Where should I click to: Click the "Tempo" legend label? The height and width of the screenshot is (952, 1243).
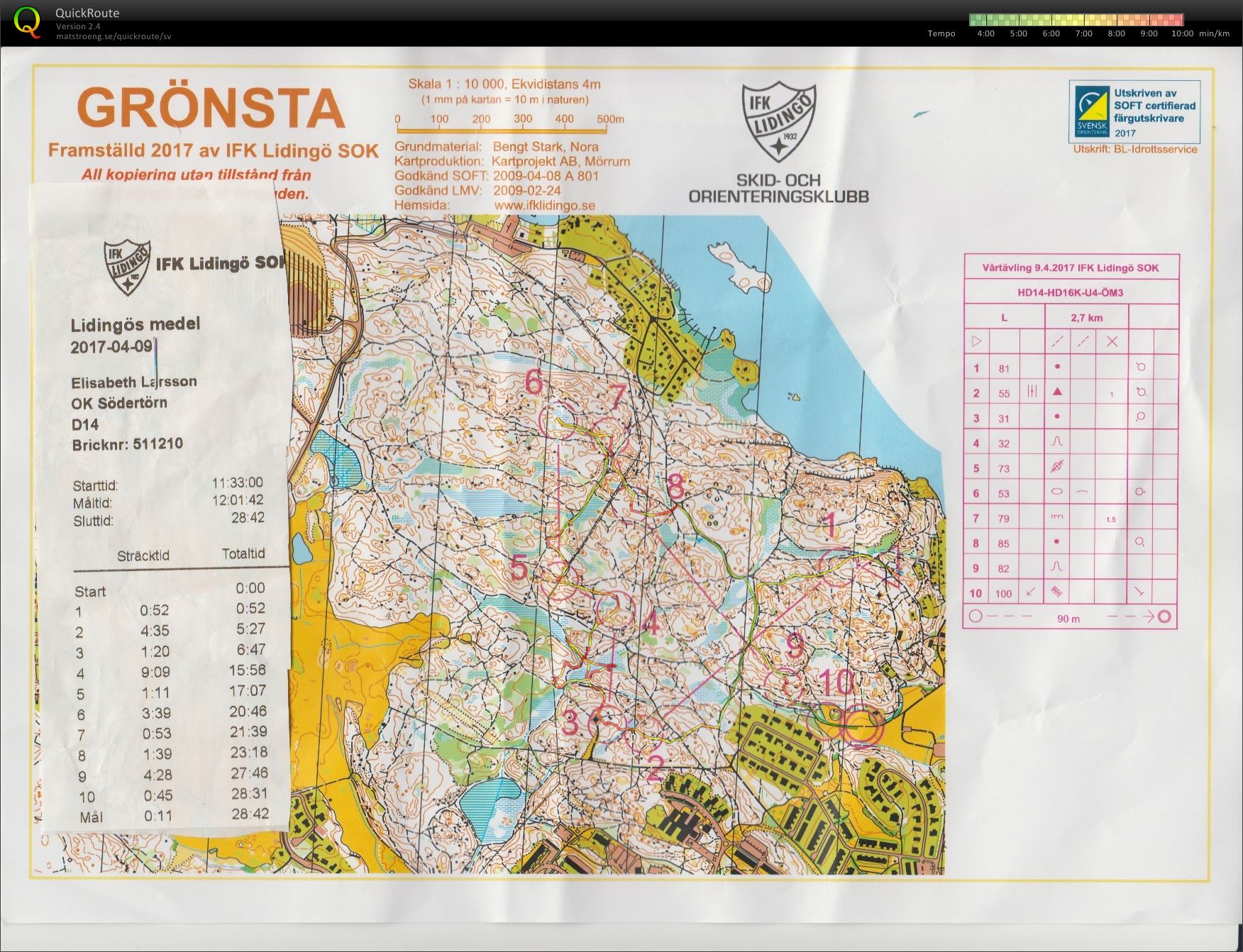pos(941,33)
